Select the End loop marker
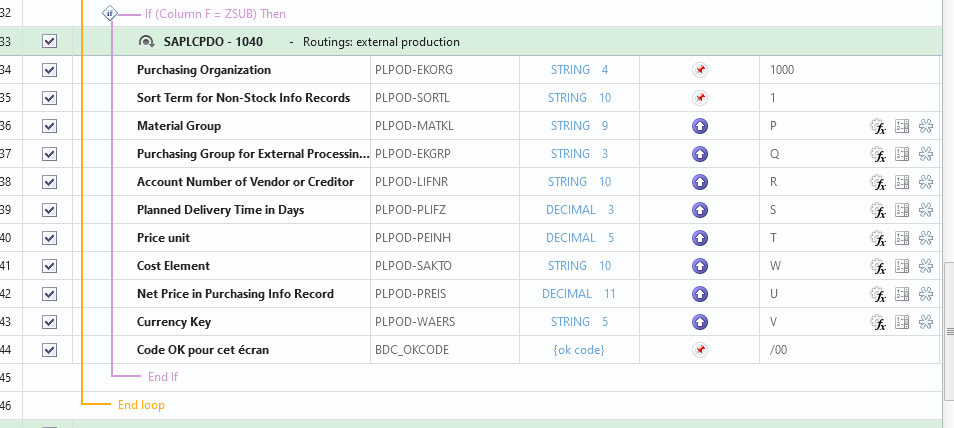 141,405
